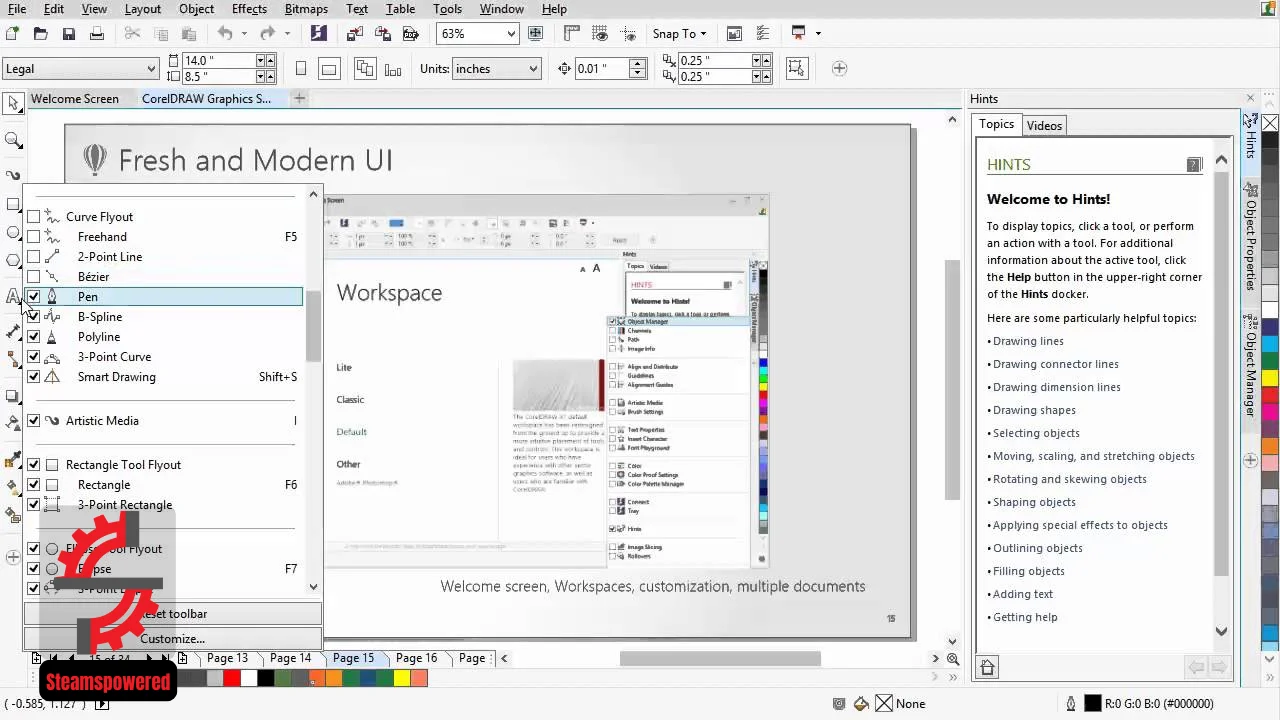This screenshot has height=720, width=1280.
Task: Click the Full-screen preview icon
Action: tap(536, 33)
